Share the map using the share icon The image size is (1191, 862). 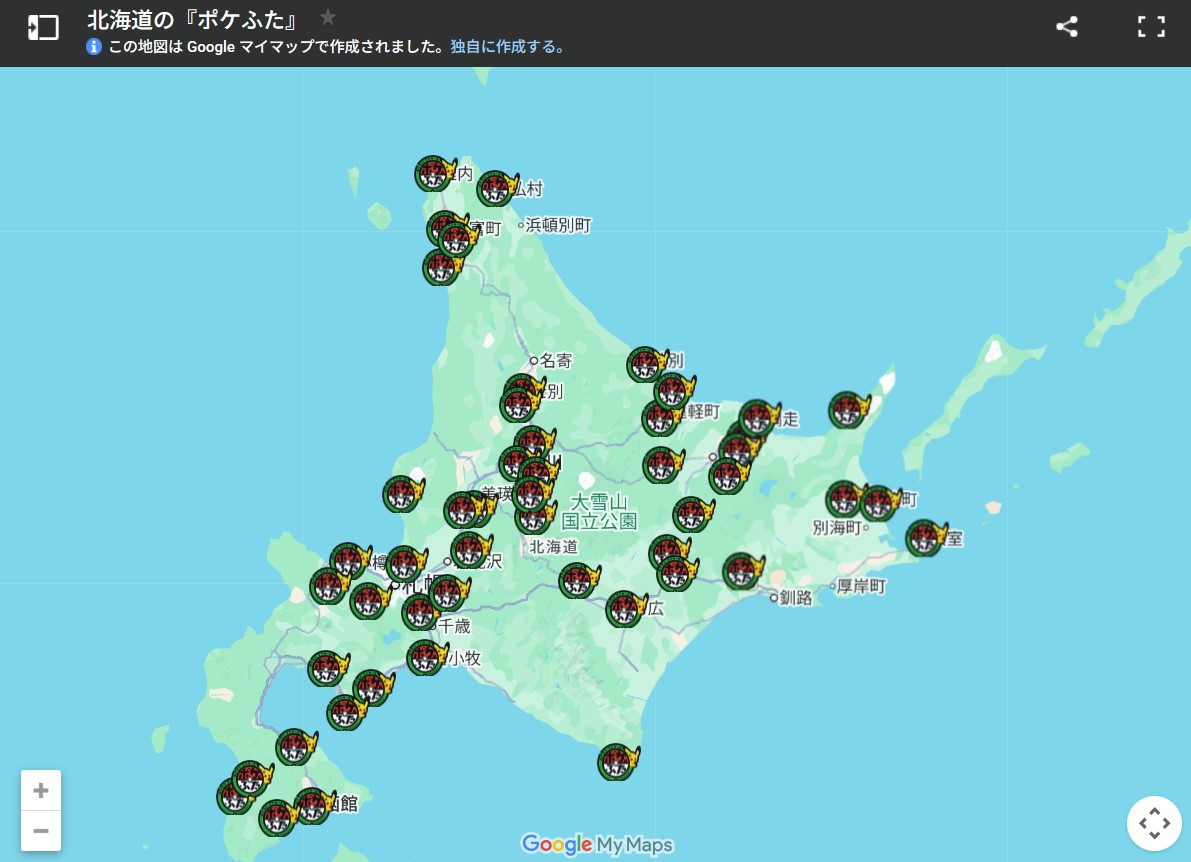coord(1067,27)
